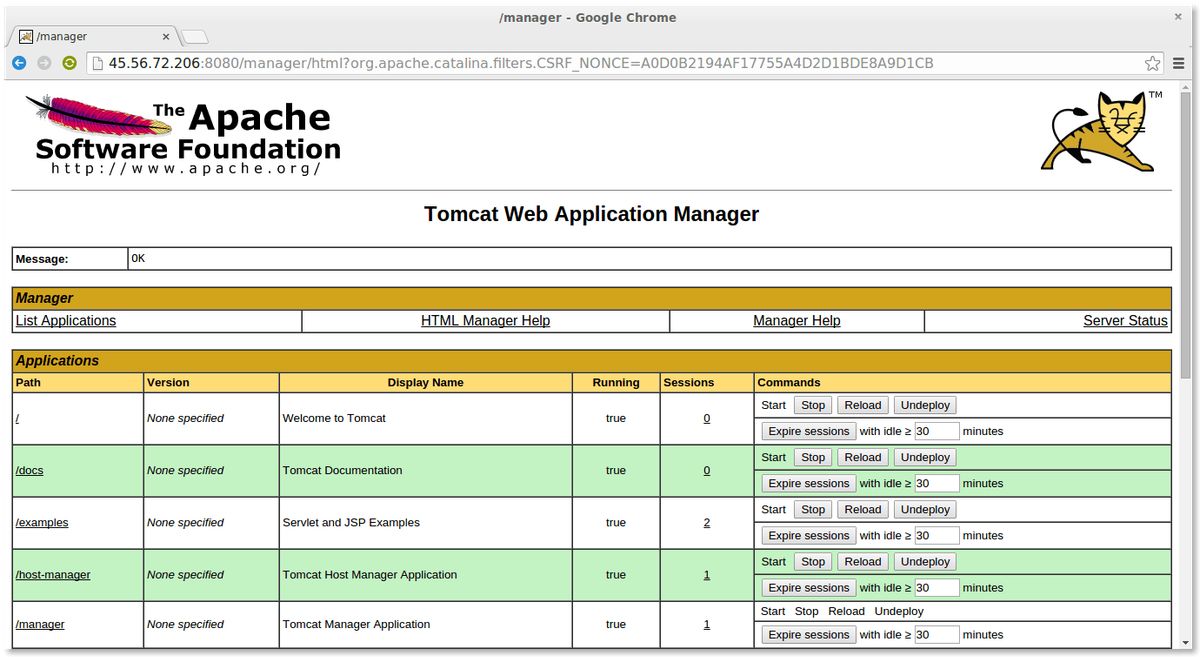Screen dimensions: 1200x657
Task: Switch to the /manager browser tab
Action: (x=90, y=36)
